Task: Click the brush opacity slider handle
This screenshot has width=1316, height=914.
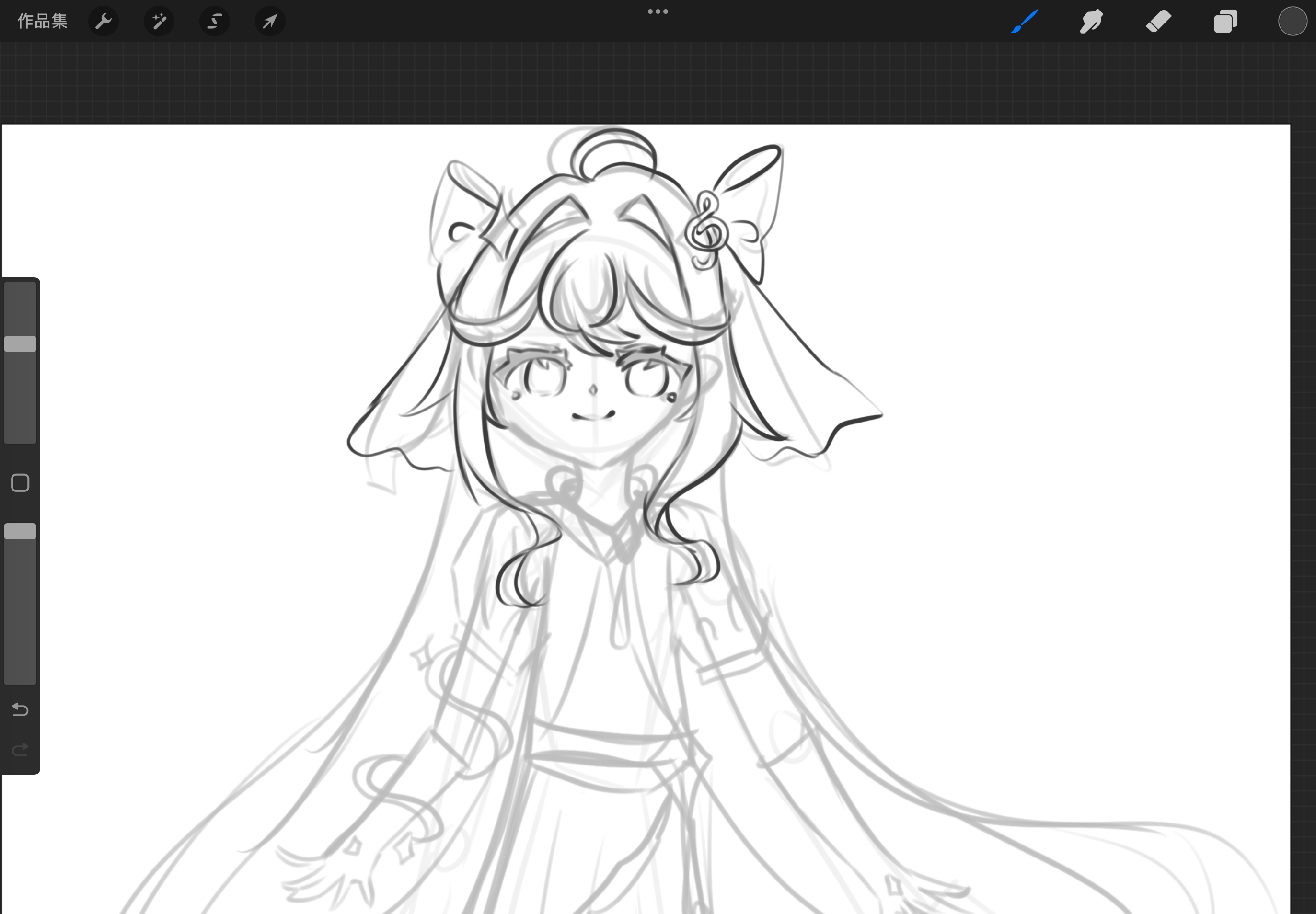Action: click(20, 531)
